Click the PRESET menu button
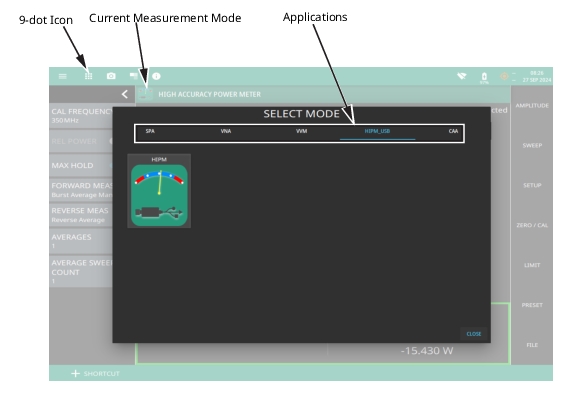Viewport: 563px width, 394px height. tap(532, 305)
